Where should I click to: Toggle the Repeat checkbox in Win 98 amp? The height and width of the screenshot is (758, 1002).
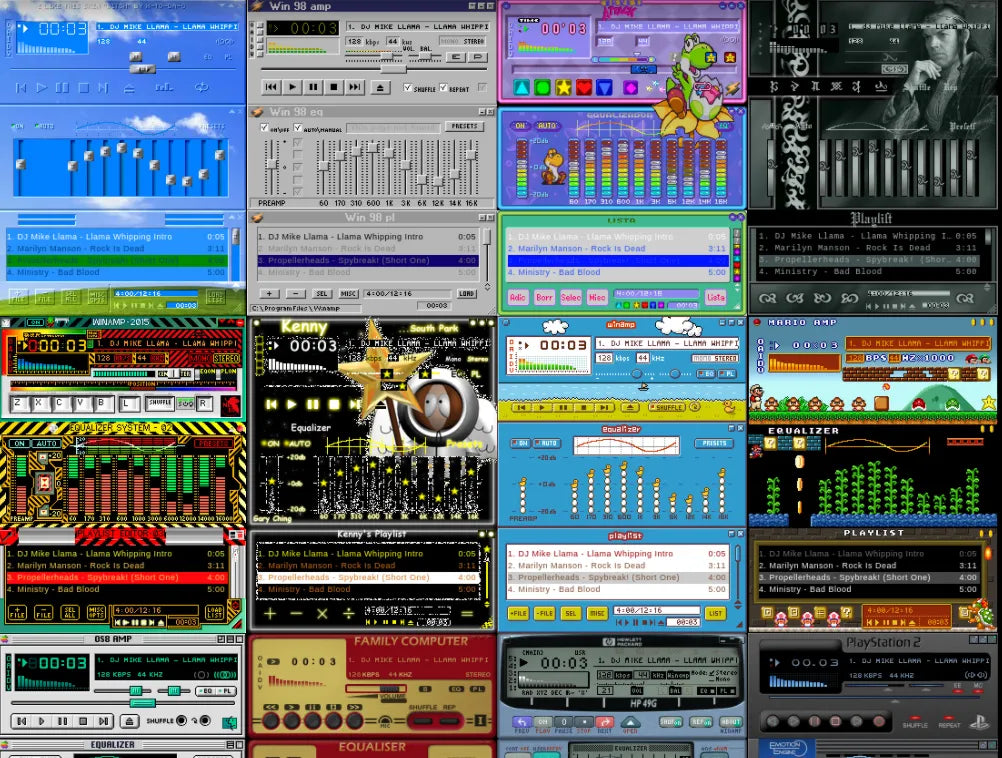pos(444,88)
